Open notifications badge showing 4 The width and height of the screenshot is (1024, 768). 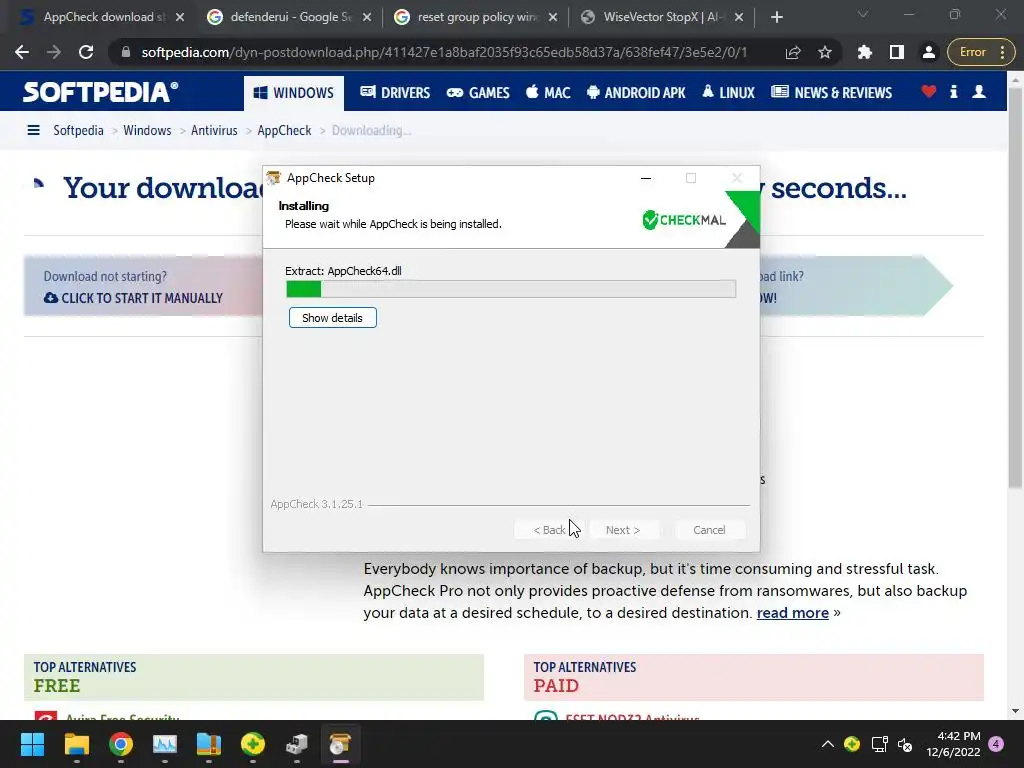[x=996, y=744]
